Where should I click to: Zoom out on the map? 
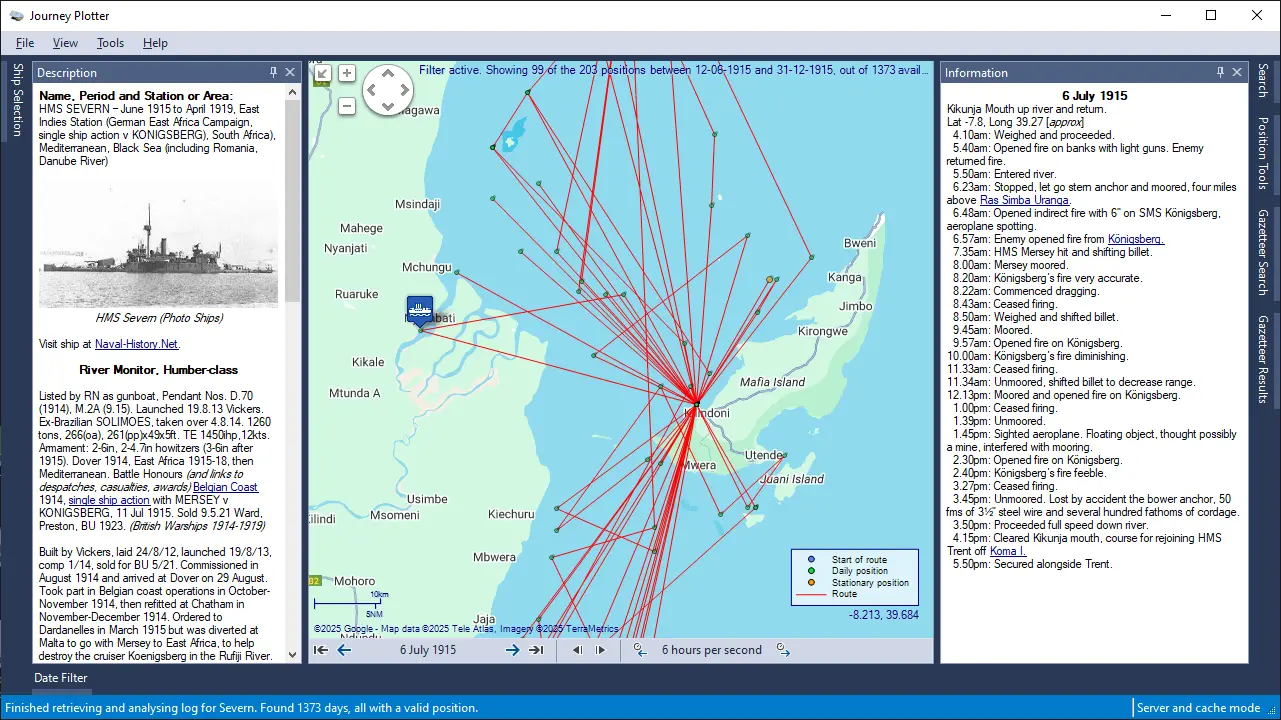pos(347,106)
